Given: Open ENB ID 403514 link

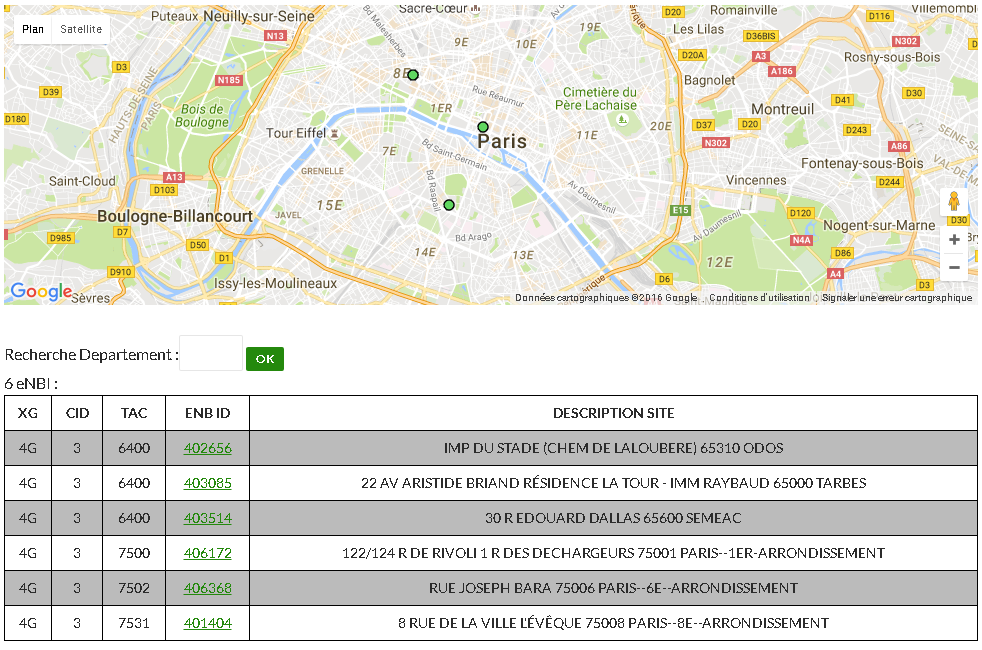Looking at the screenshot, I should [x=207, y=518].
